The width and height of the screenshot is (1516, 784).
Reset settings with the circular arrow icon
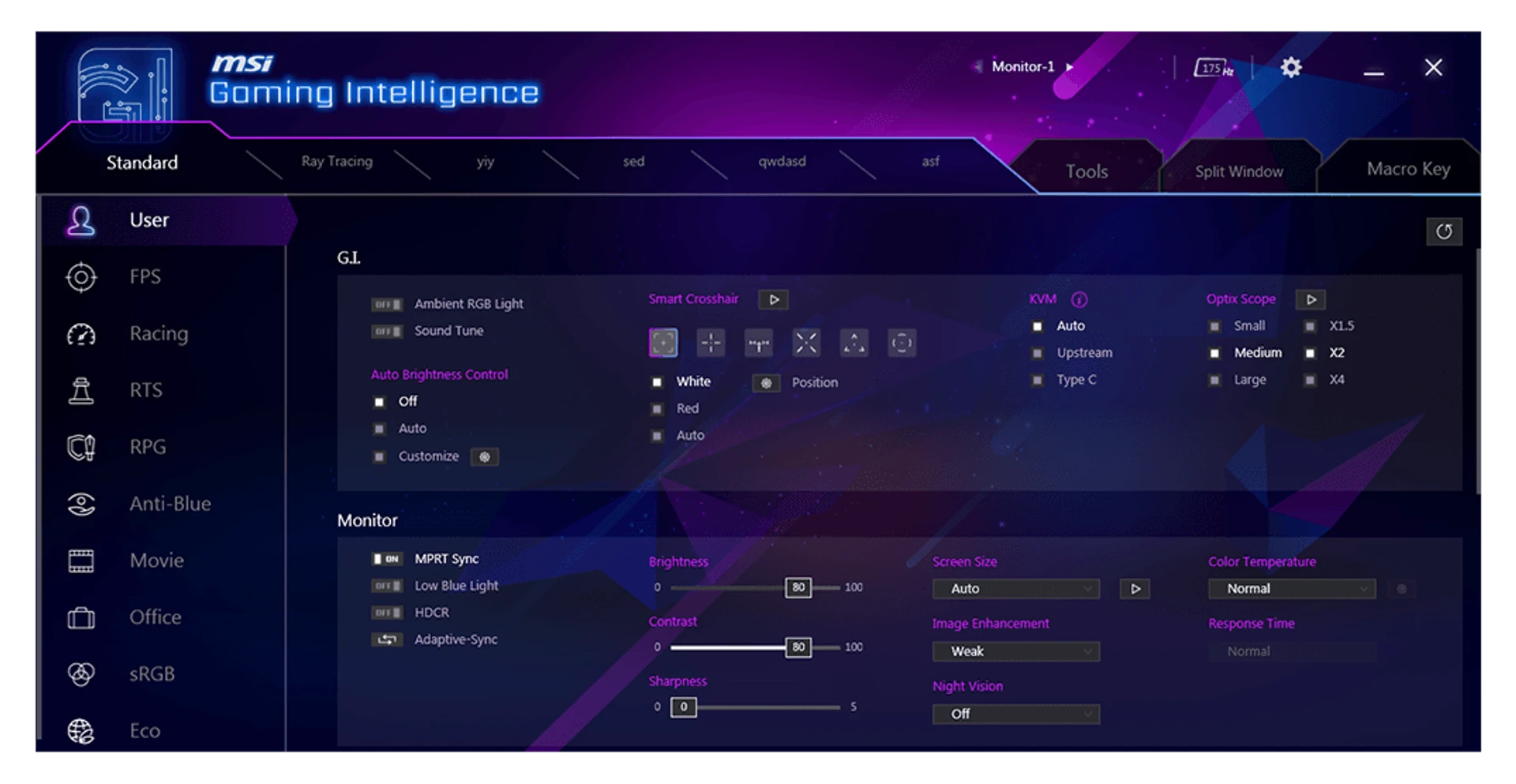coord(1443,232)
